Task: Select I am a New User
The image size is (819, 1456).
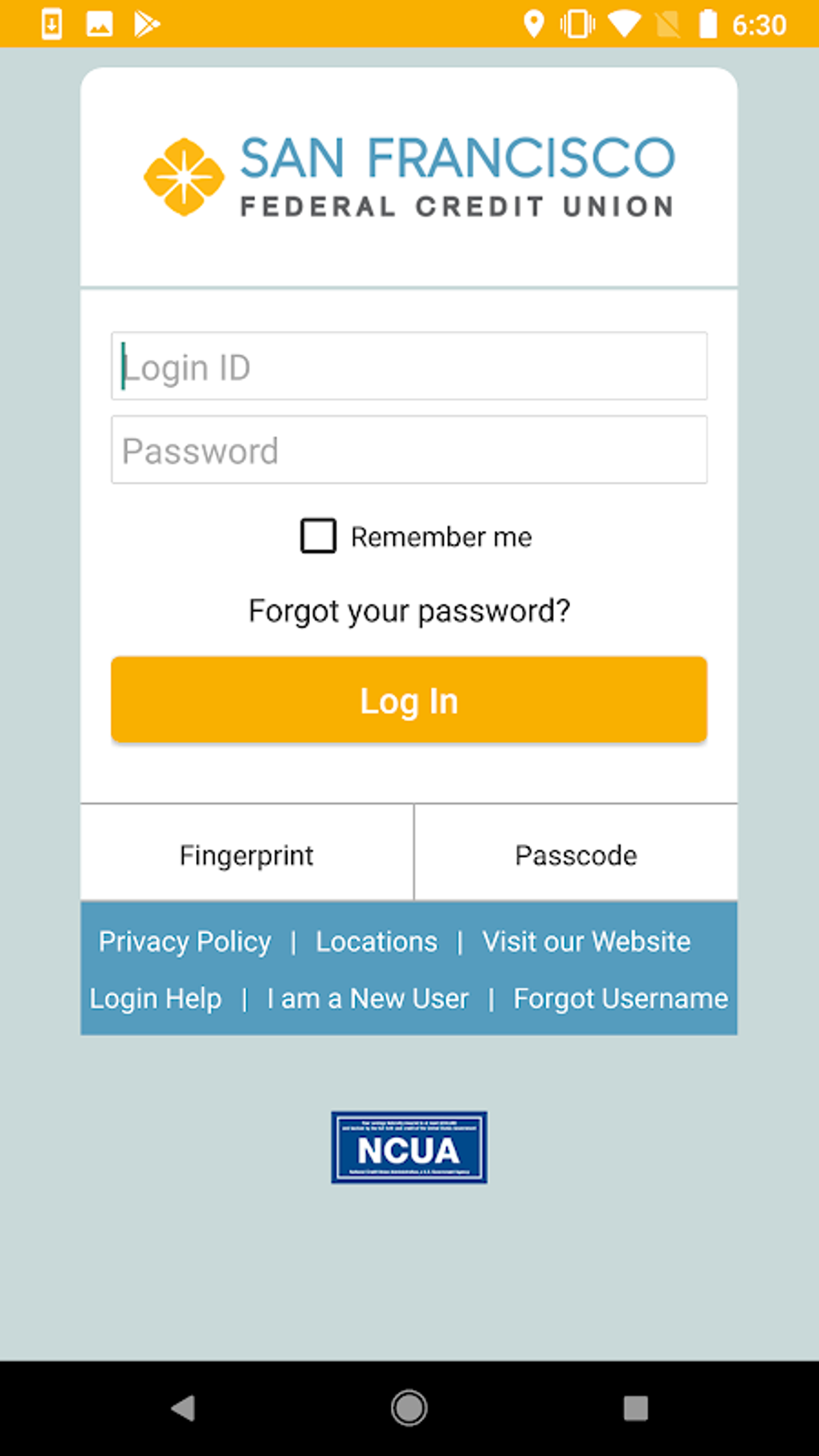Action: click(368, 997)
